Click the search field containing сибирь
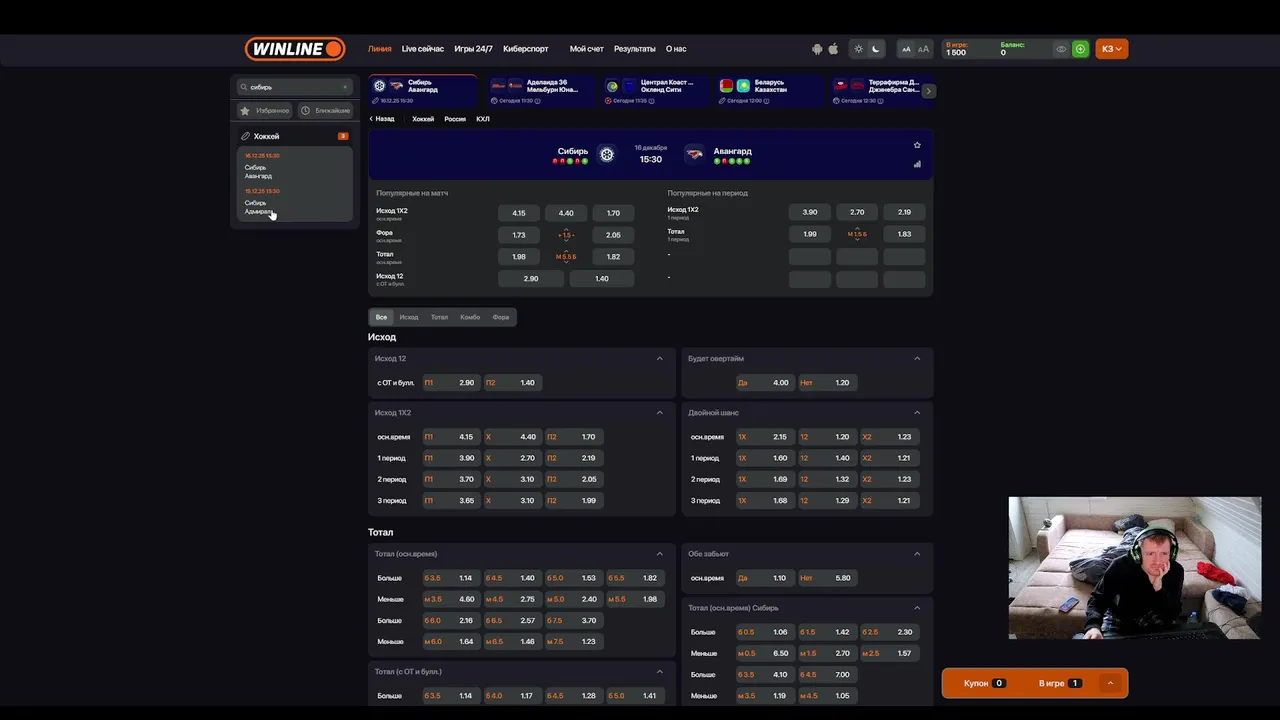Image resolution: width=1280 pixels, height=720 pixels. [x=294, y=87]
